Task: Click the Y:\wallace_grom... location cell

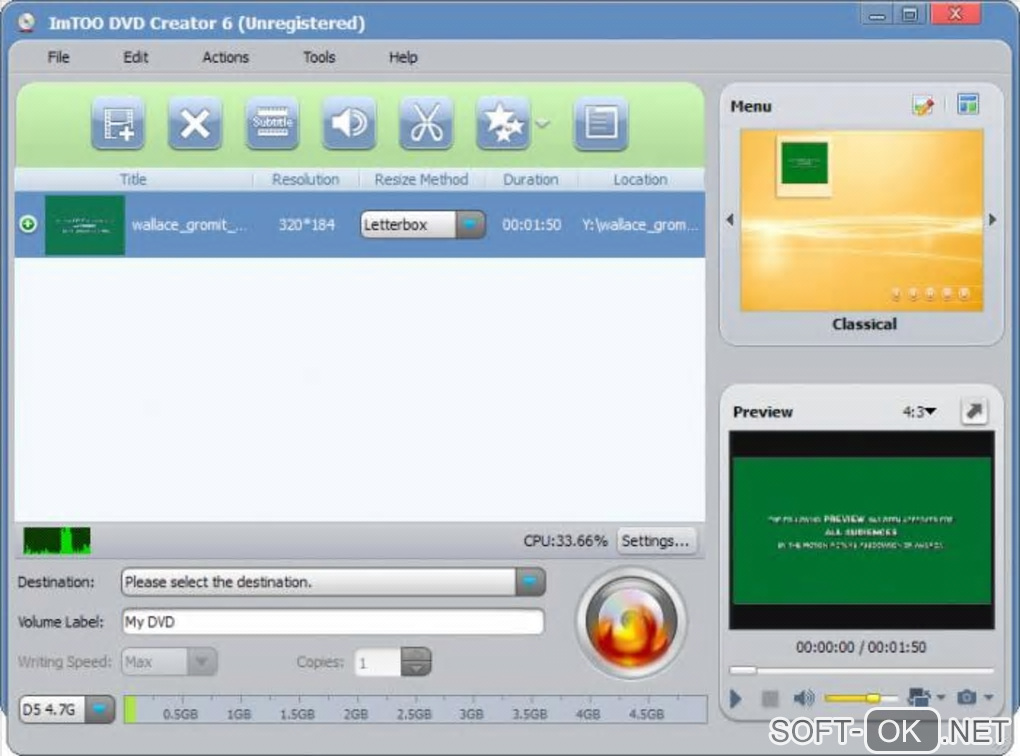Action: (640, 225)
